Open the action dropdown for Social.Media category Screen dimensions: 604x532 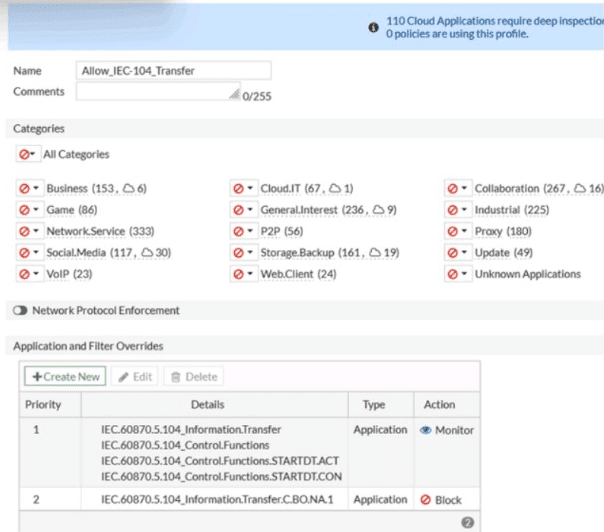click(36, 252)
